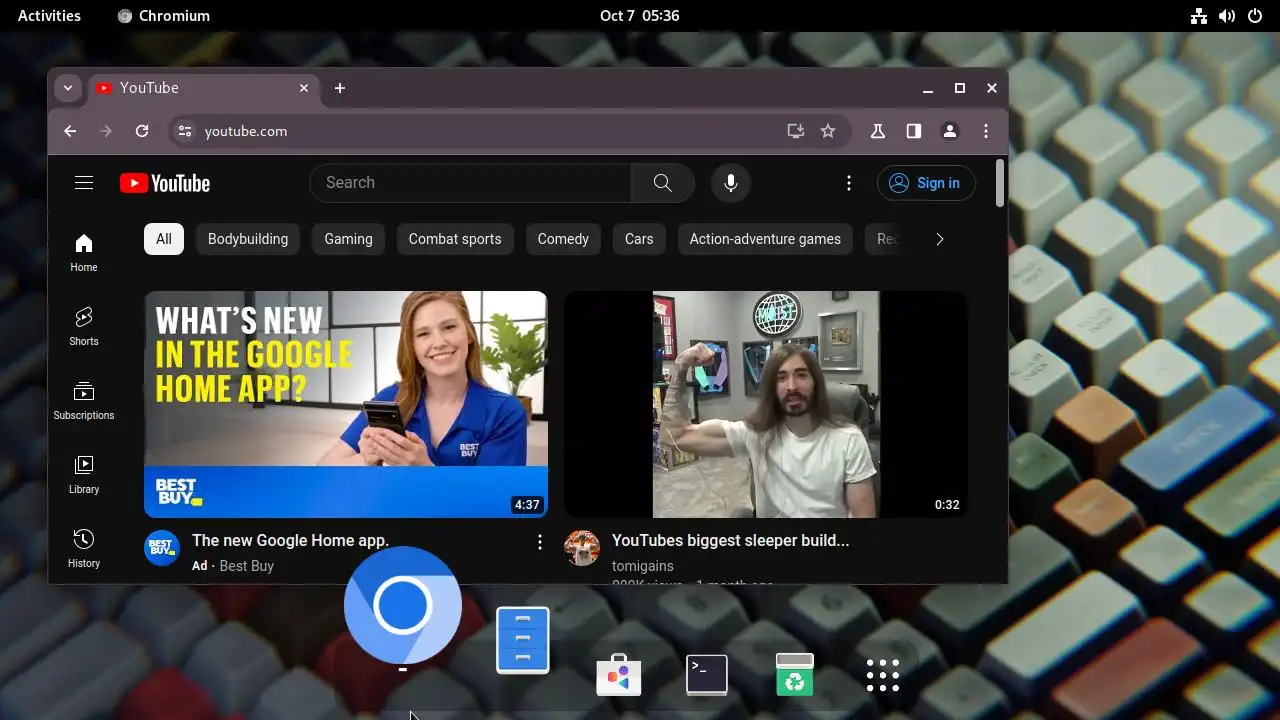Click the search magnifier button
Image resolution: width=1280 pixels, height=720 pixels.
coord(662,183)
